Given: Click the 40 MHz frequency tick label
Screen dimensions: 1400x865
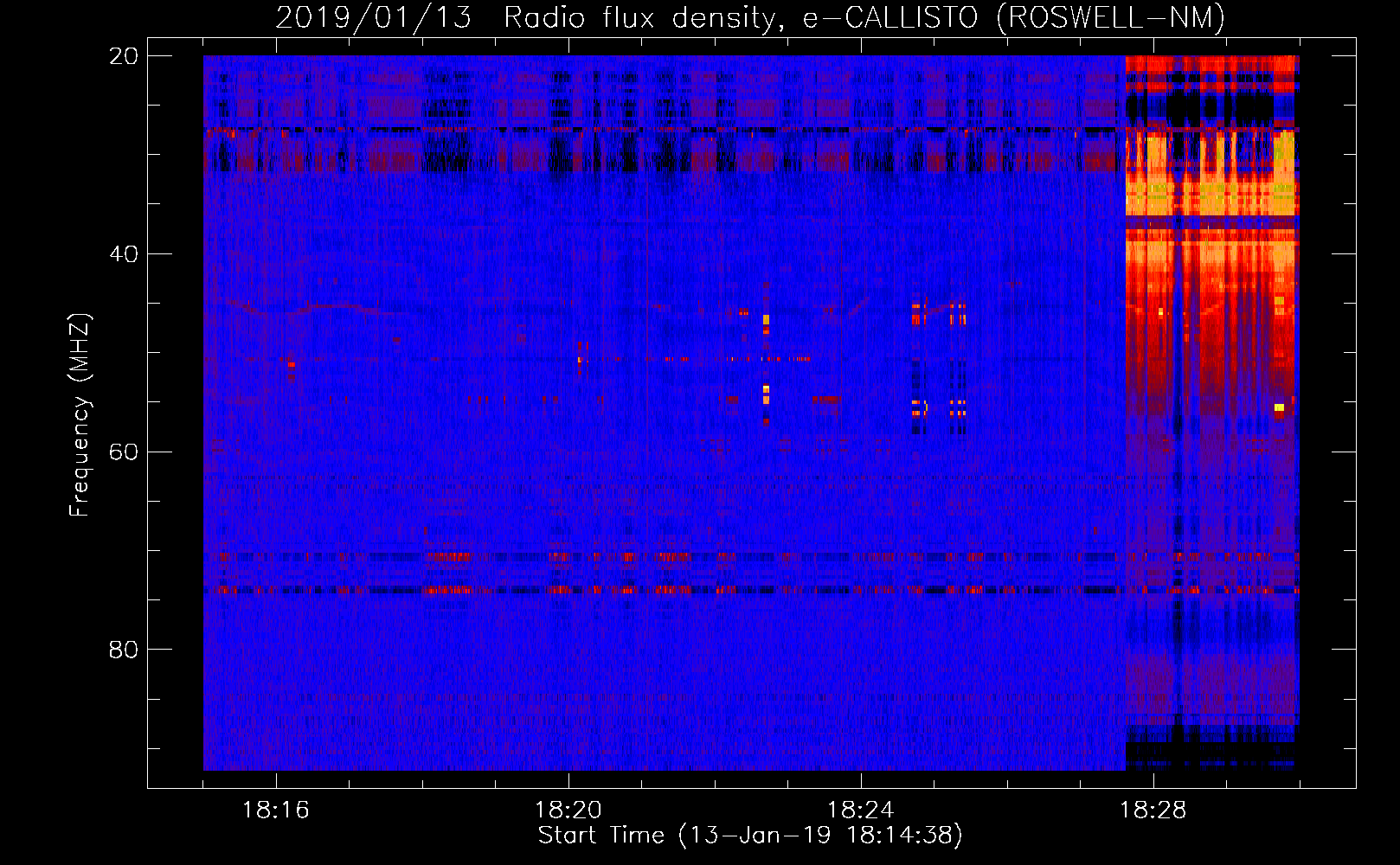Looking at the screenshot, I should click(124, 254).
